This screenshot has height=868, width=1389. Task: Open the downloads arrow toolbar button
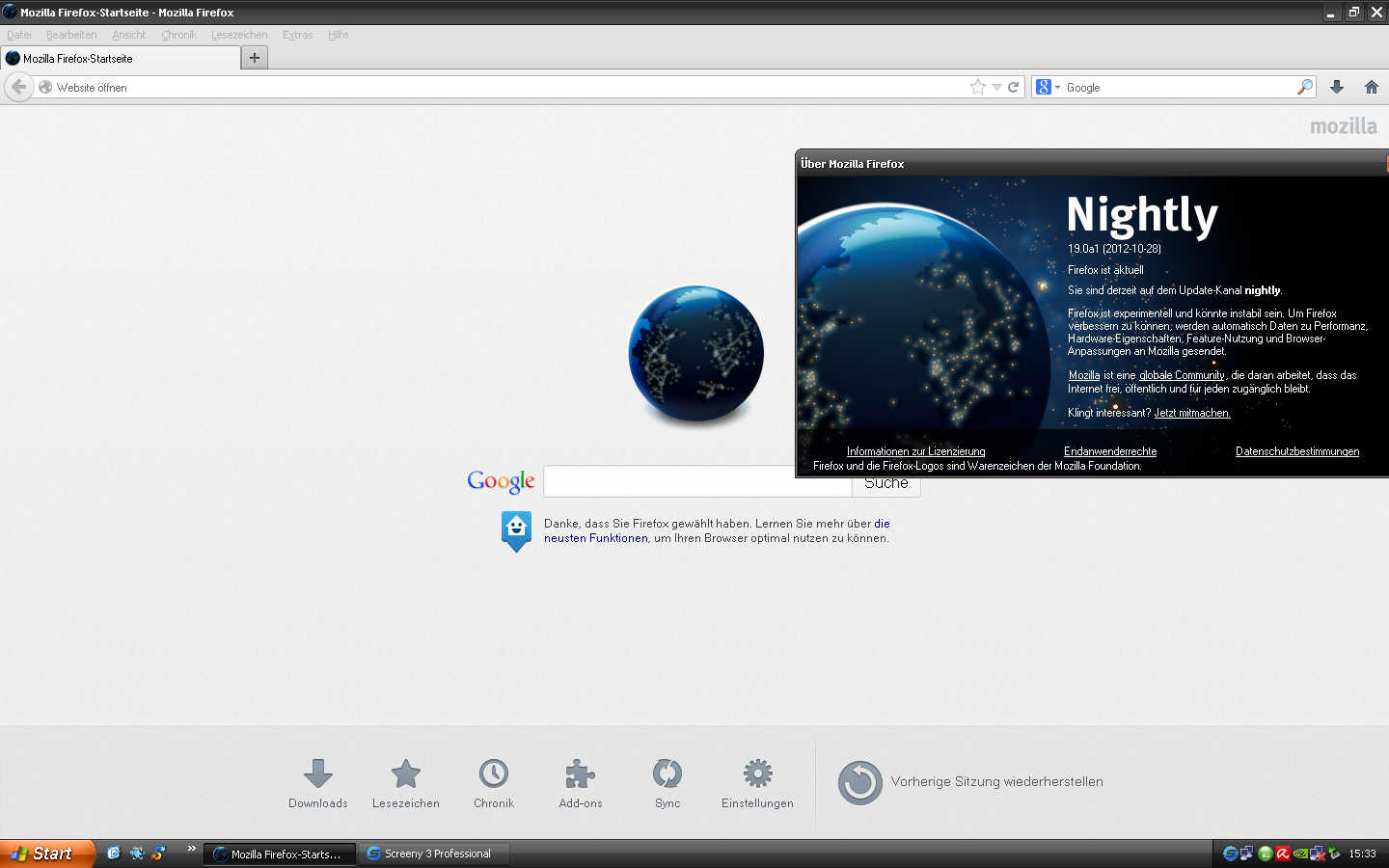click(x=1337, y=87)
